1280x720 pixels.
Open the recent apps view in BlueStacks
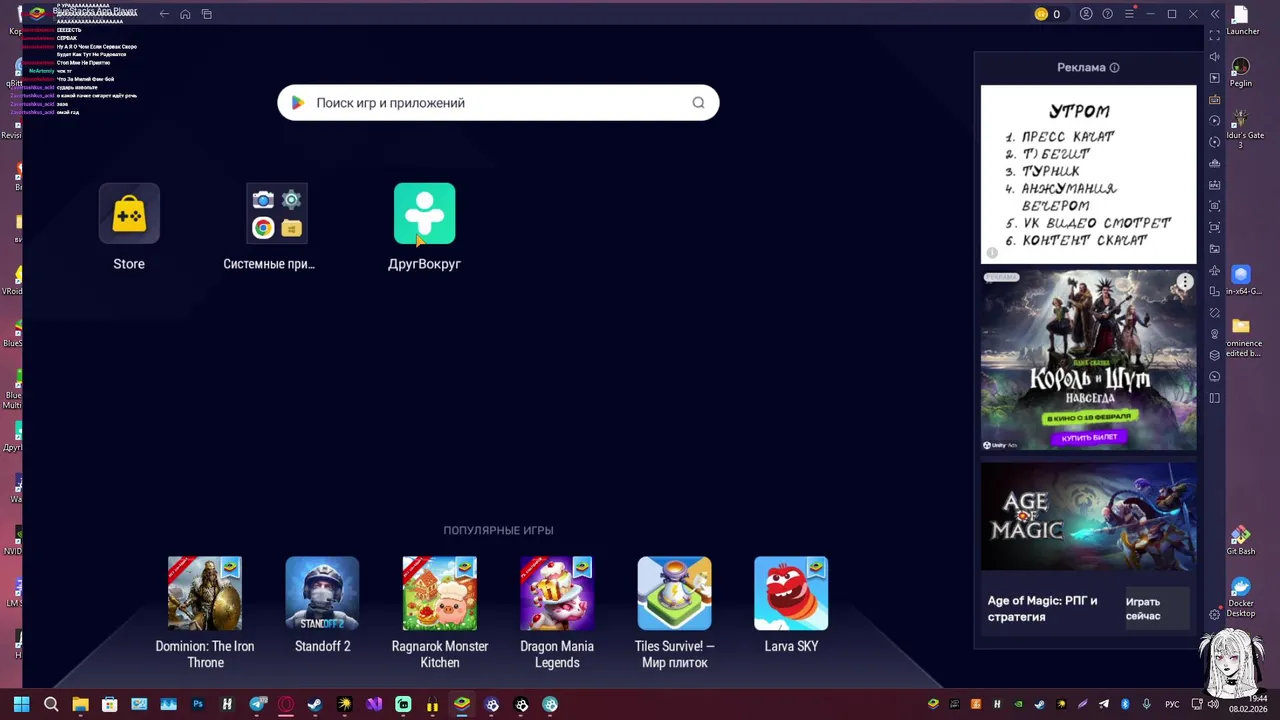click(207, 14)
